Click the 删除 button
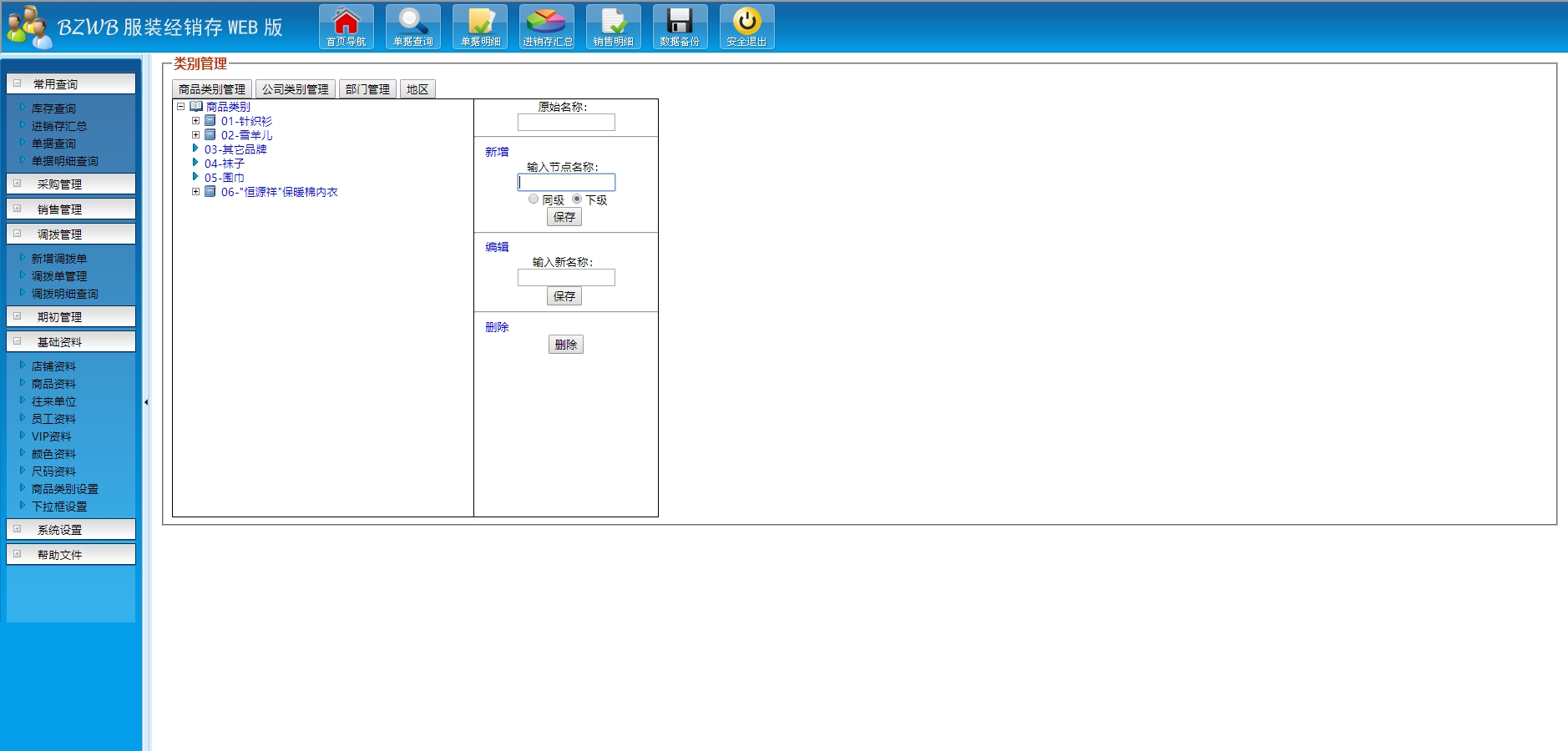The height and width of the screenshot is (751, 1568). click(566, 345)
